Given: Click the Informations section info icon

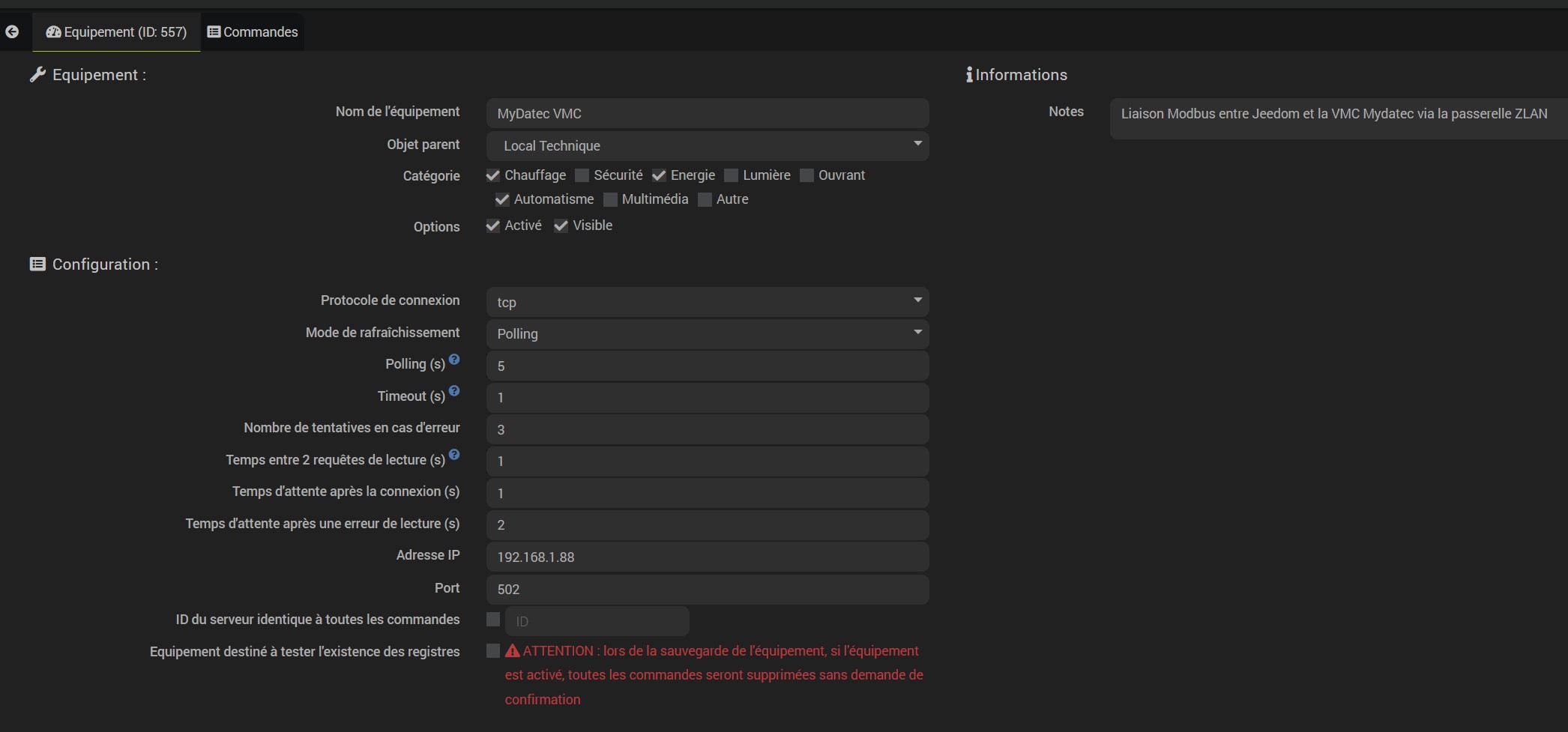Looking at the screenshot, I should click(x=969, y=75).
